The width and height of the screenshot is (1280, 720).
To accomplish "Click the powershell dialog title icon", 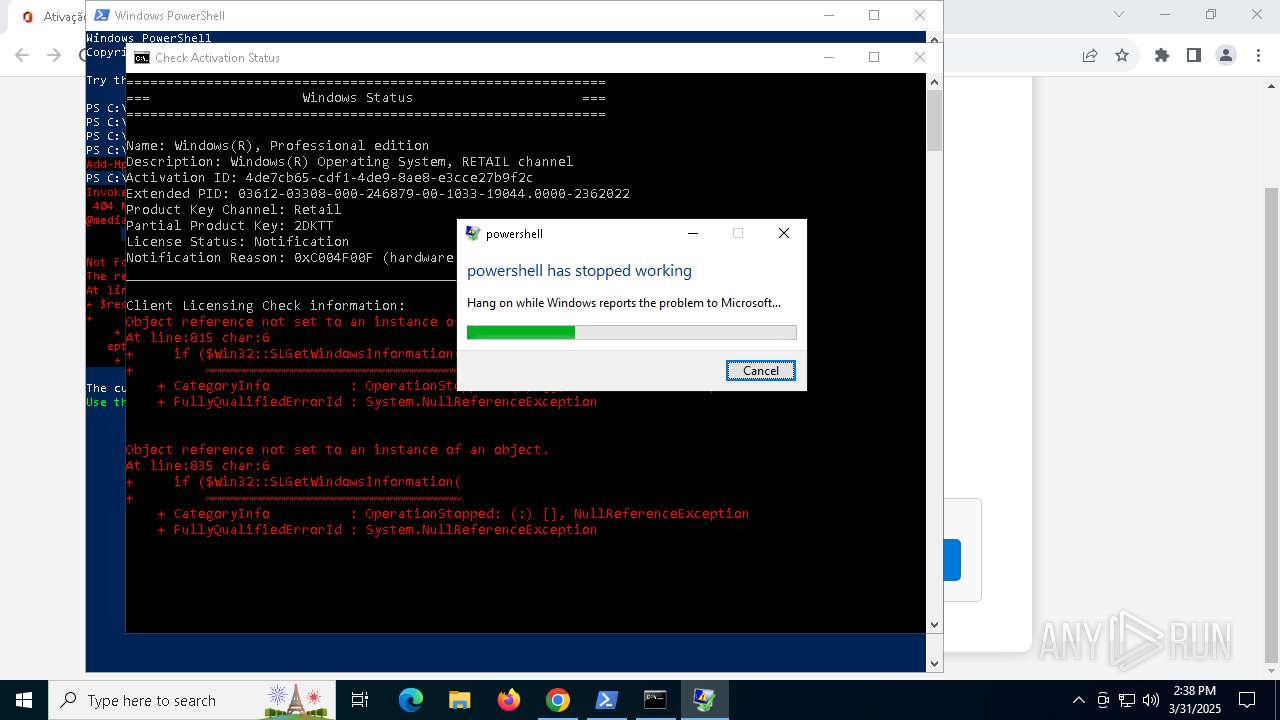I will (473, 233).
